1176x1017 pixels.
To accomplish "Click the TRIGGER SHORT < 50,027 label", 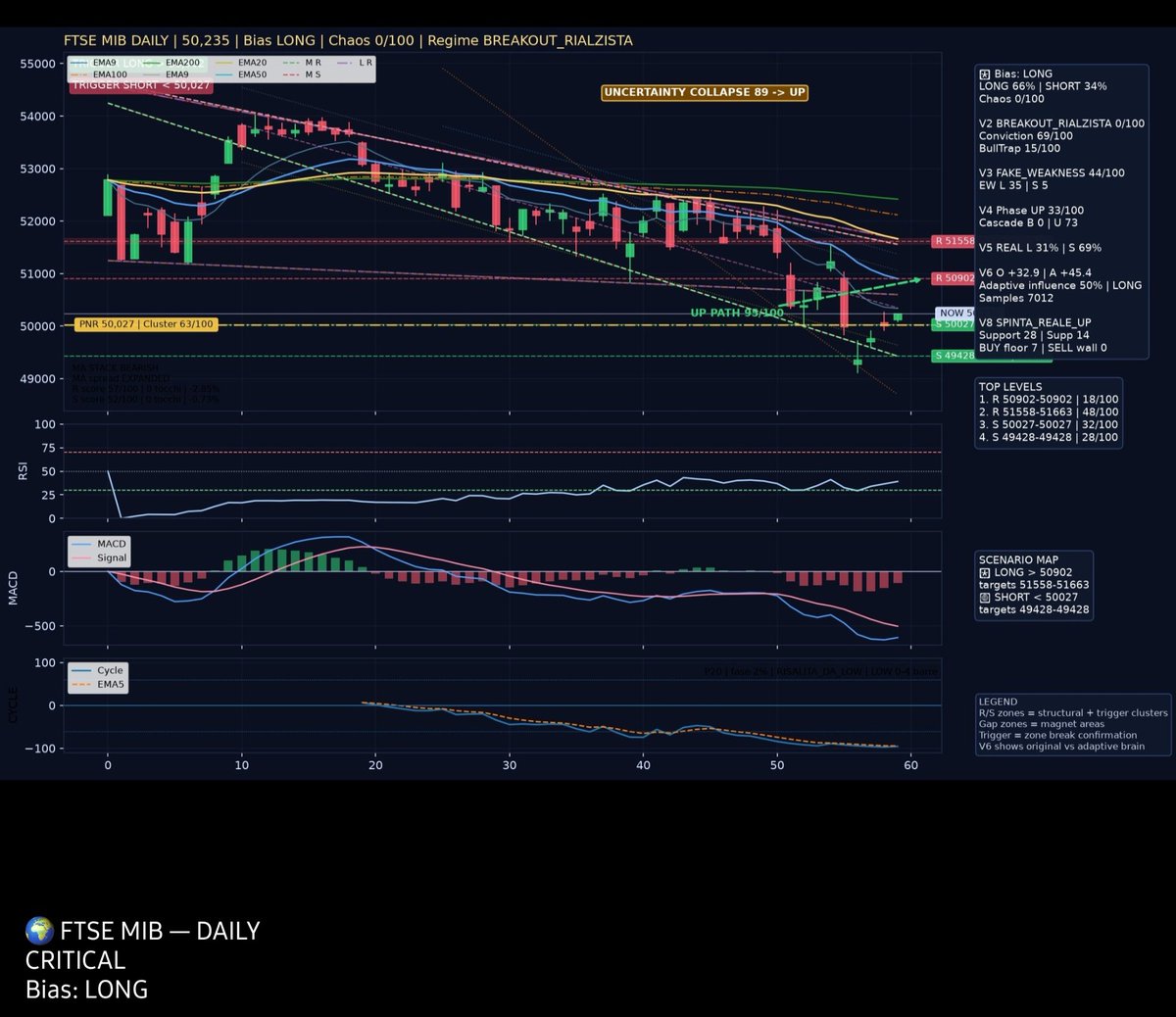I will [140, 85].
